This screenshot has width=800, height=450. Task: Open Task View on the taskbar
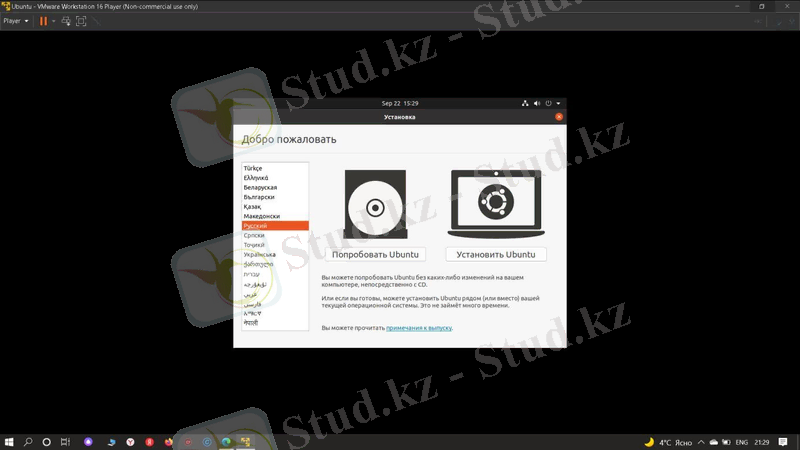click(x=65, y=442)
